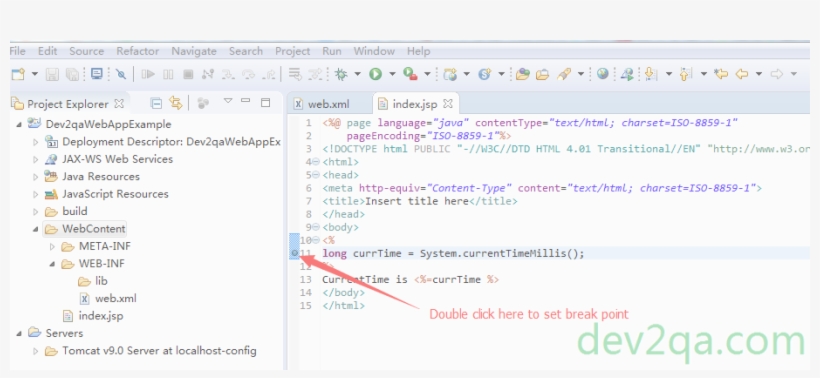Click the breakpoint marker on line 11
820x378 pixels.
pos(295,254)
